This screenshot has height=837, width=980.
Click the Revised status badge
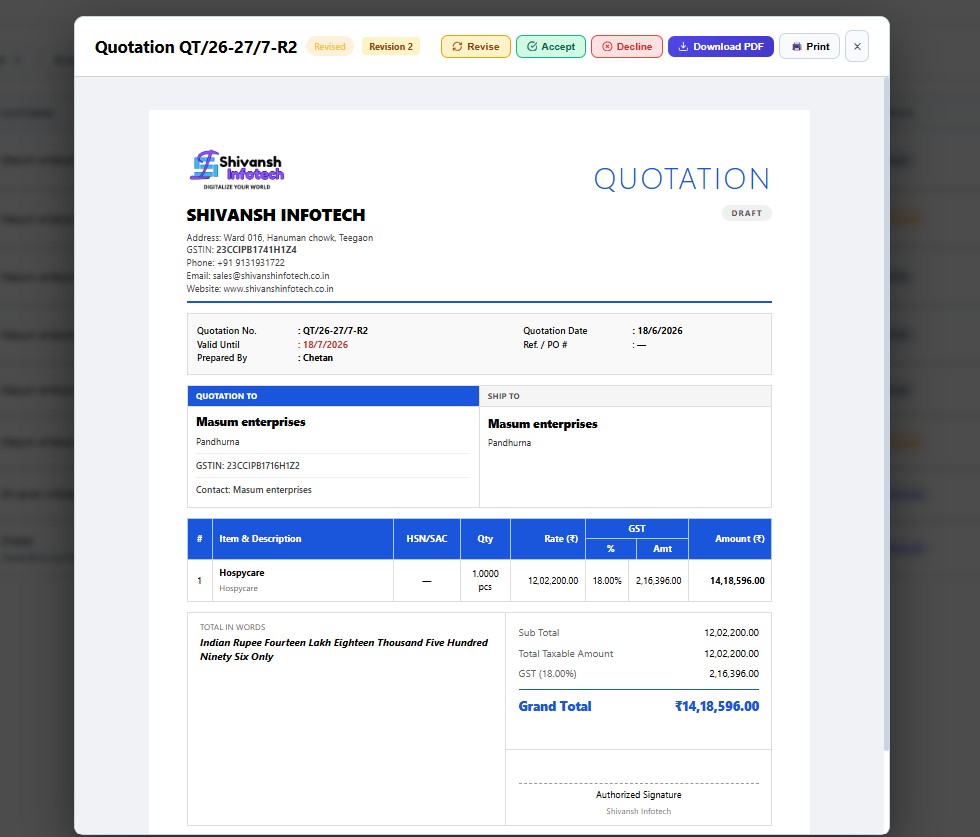pyautogui.click(x=329, y=46)
